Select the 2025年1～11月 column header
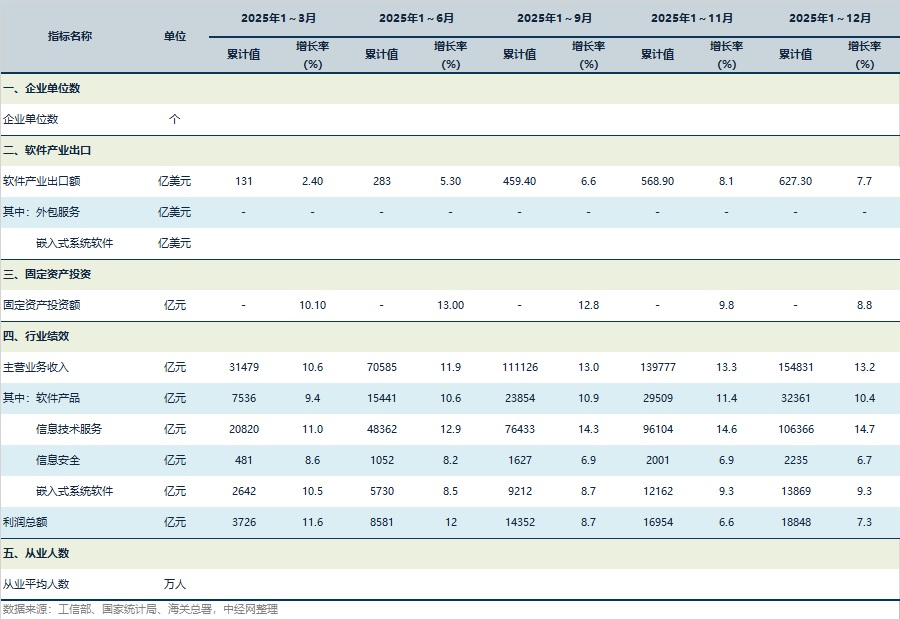Screen dimensions: 900x619 [692, 18]
